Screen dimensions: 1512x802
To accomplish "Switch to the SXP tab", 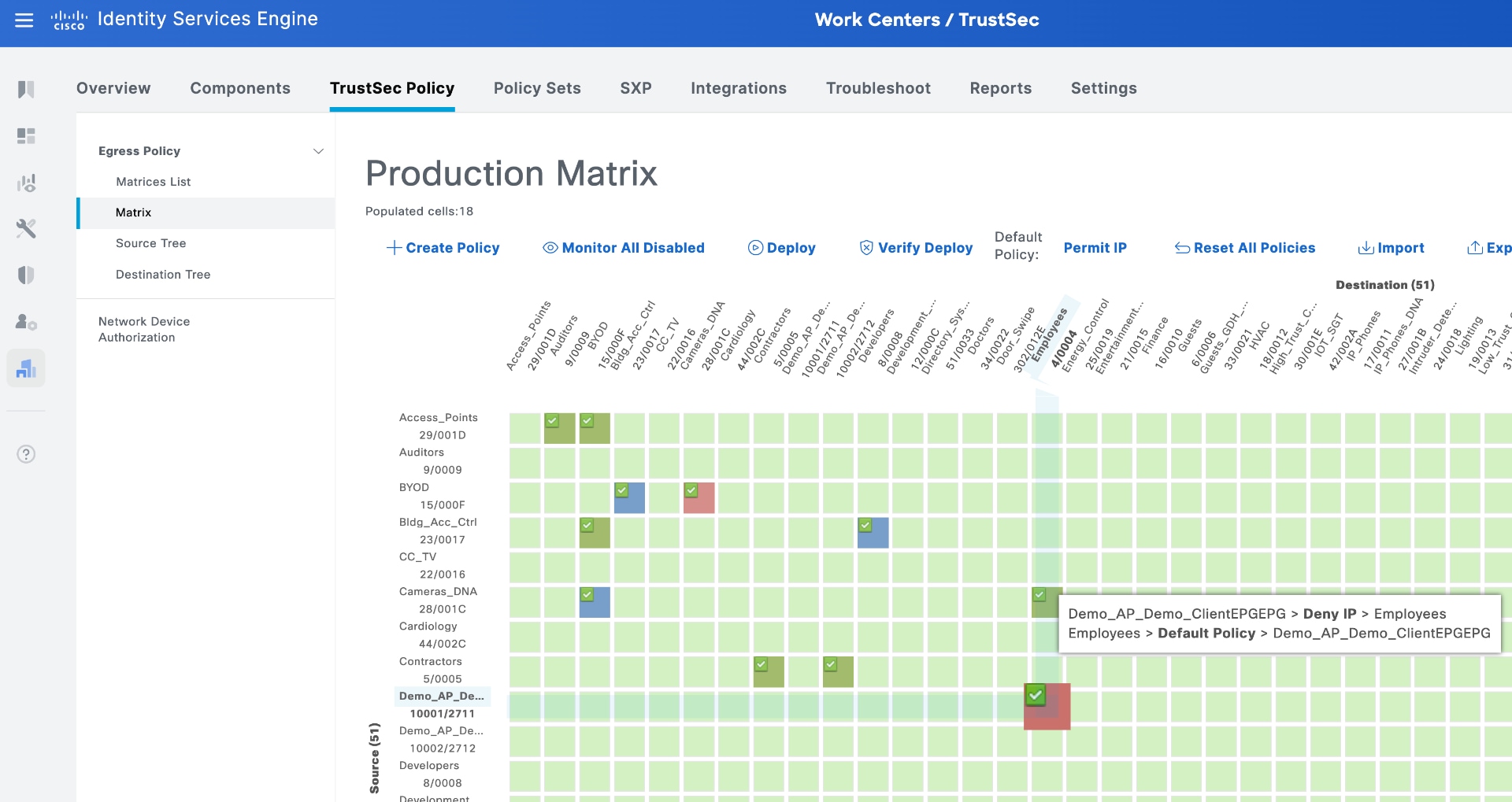I will 635,88.
